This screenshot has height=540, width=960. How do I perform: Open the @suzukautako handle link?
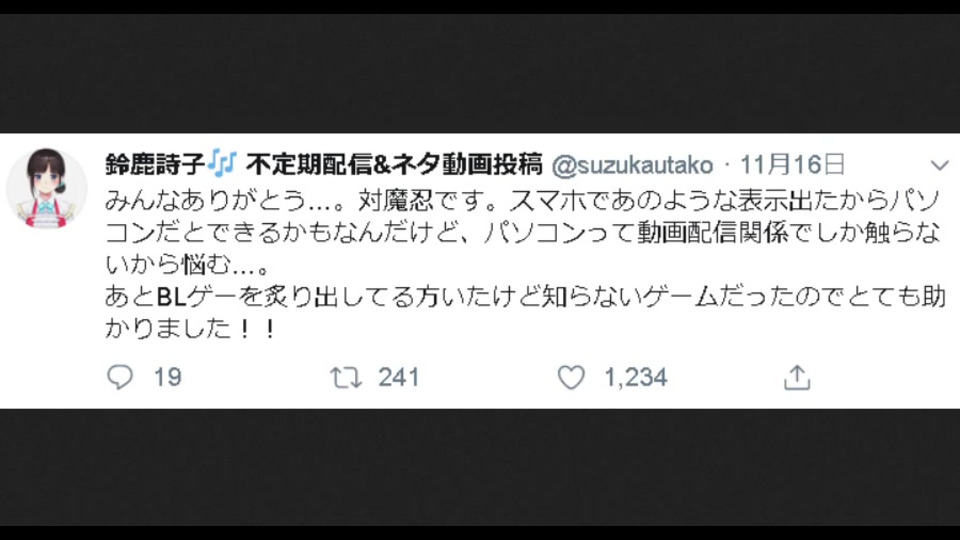coord(632,165)
